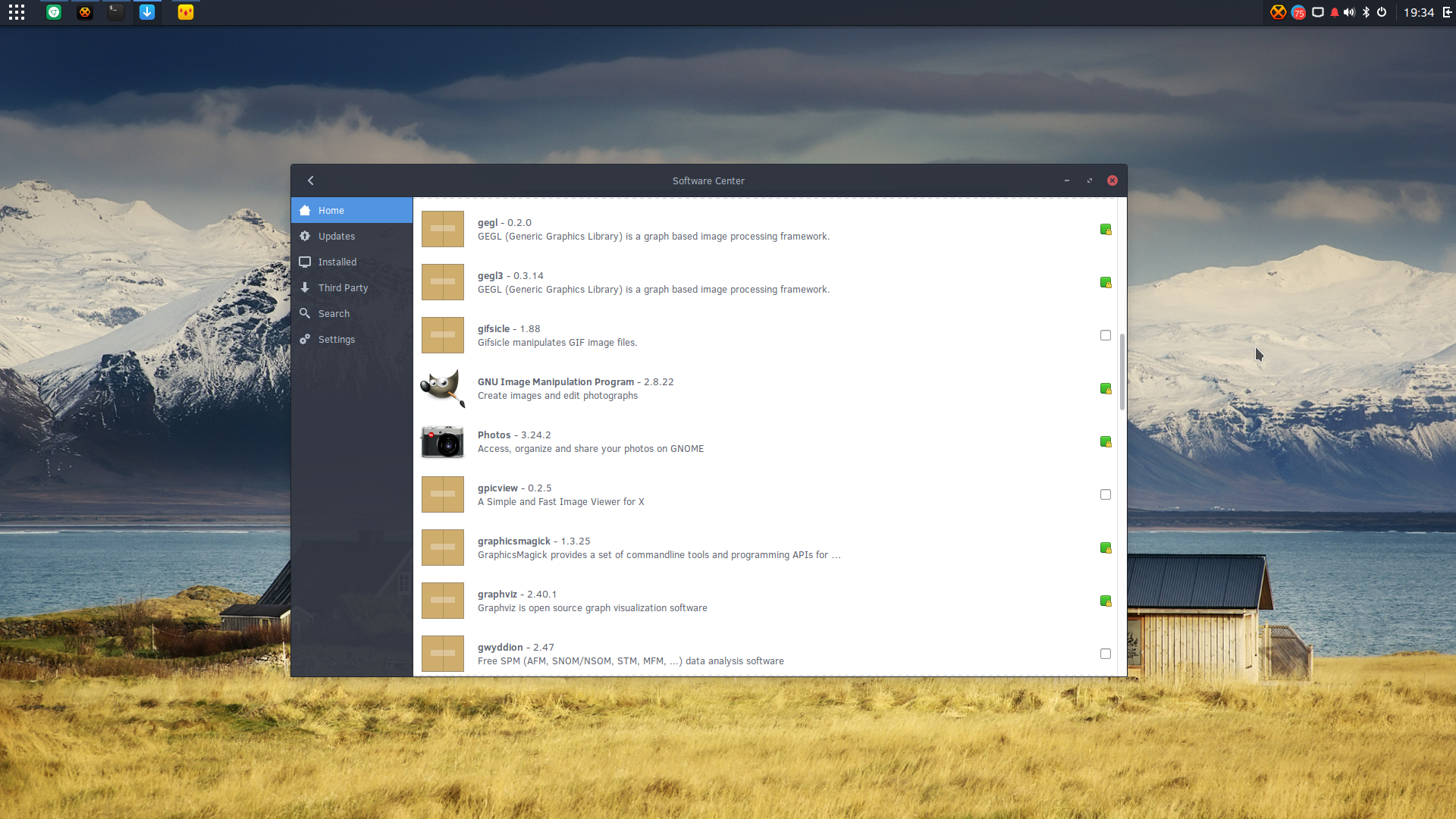This screenshot has height=819, width=1456.
Task: Click the Home house icon
Action: [305, 210]
